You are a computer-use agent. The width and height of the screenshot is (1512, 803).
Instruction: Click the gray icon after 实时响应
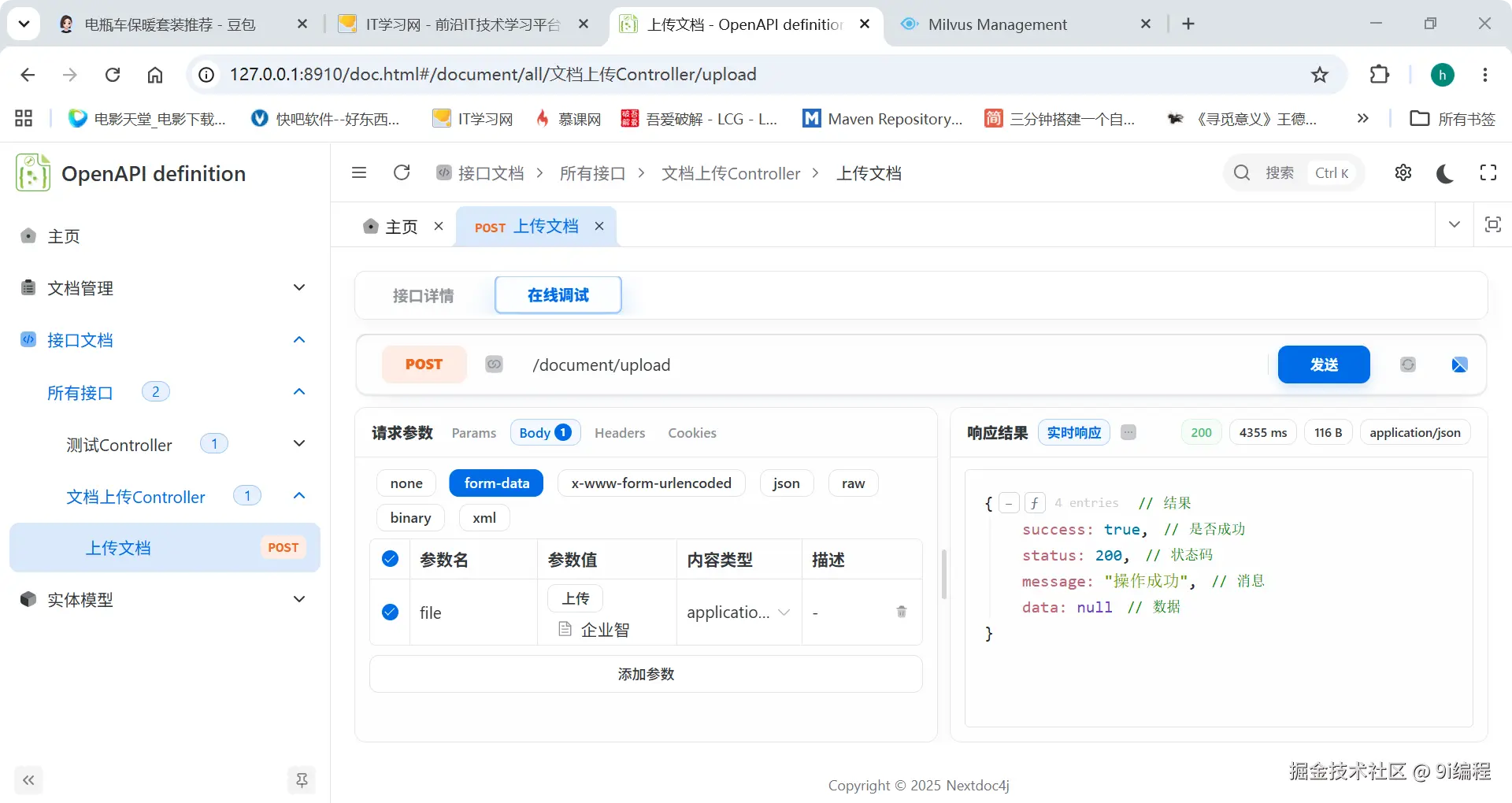coord(1128,432)
